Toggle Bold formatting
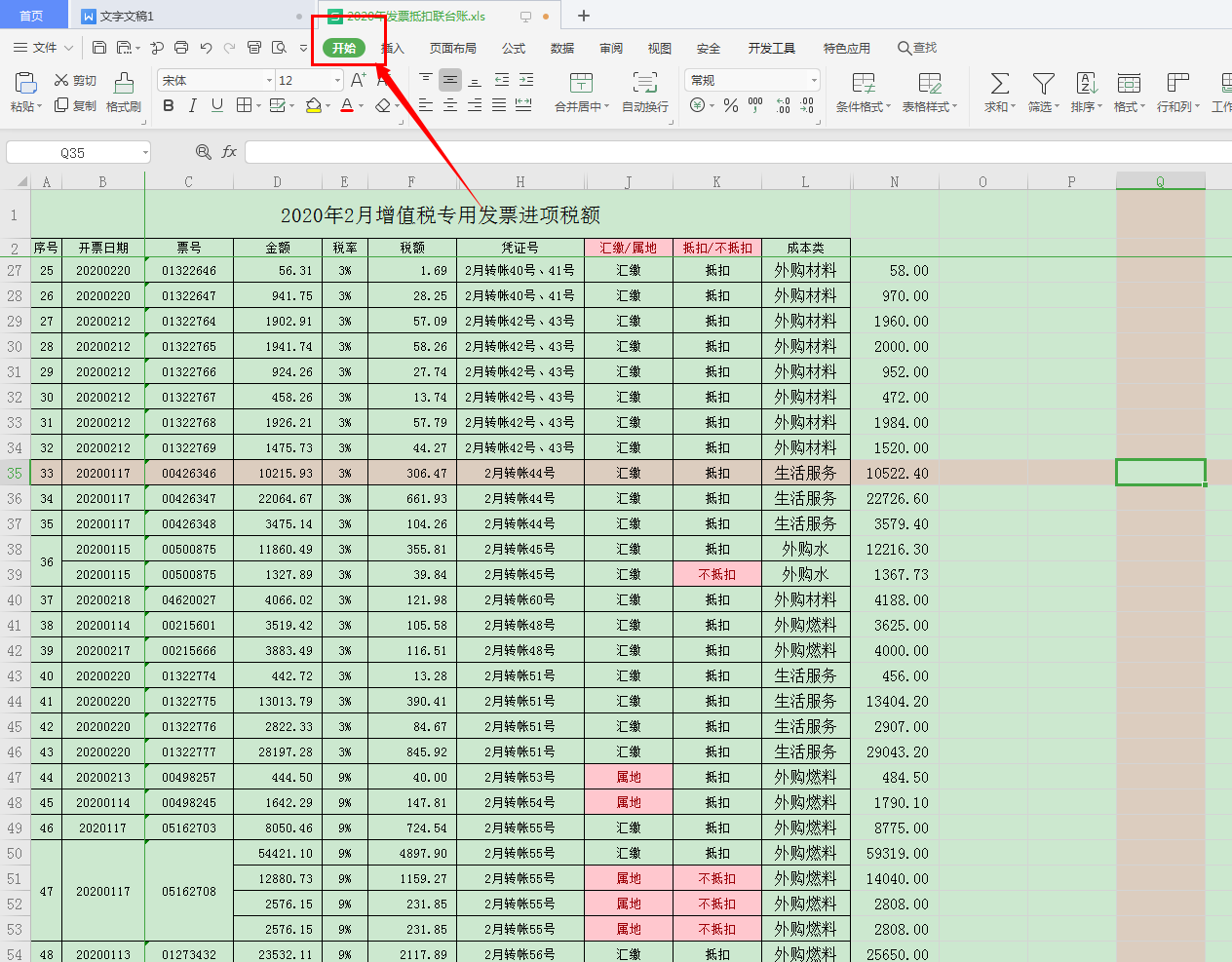 pos(169,105)
